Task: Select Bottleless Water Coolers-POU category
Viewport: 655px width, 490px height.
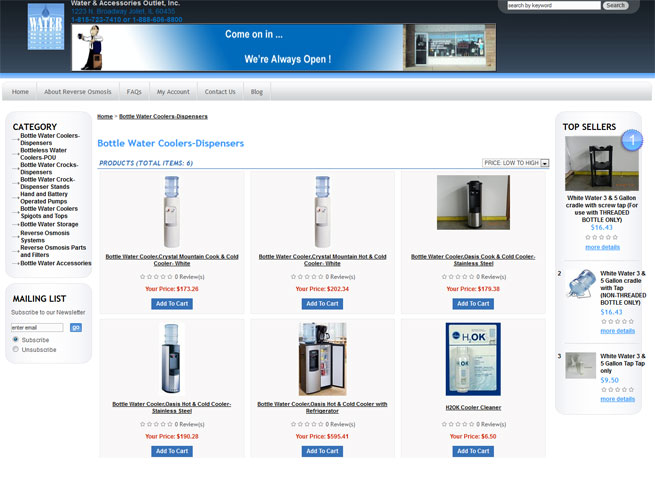Action: 43,154
